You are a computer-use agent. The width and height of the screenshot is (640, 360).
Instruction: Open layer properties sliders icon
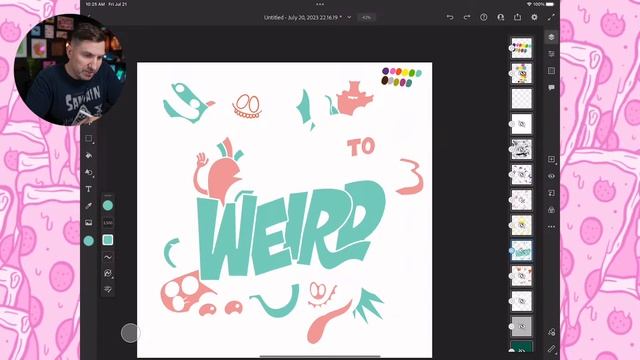pos(551,54)
